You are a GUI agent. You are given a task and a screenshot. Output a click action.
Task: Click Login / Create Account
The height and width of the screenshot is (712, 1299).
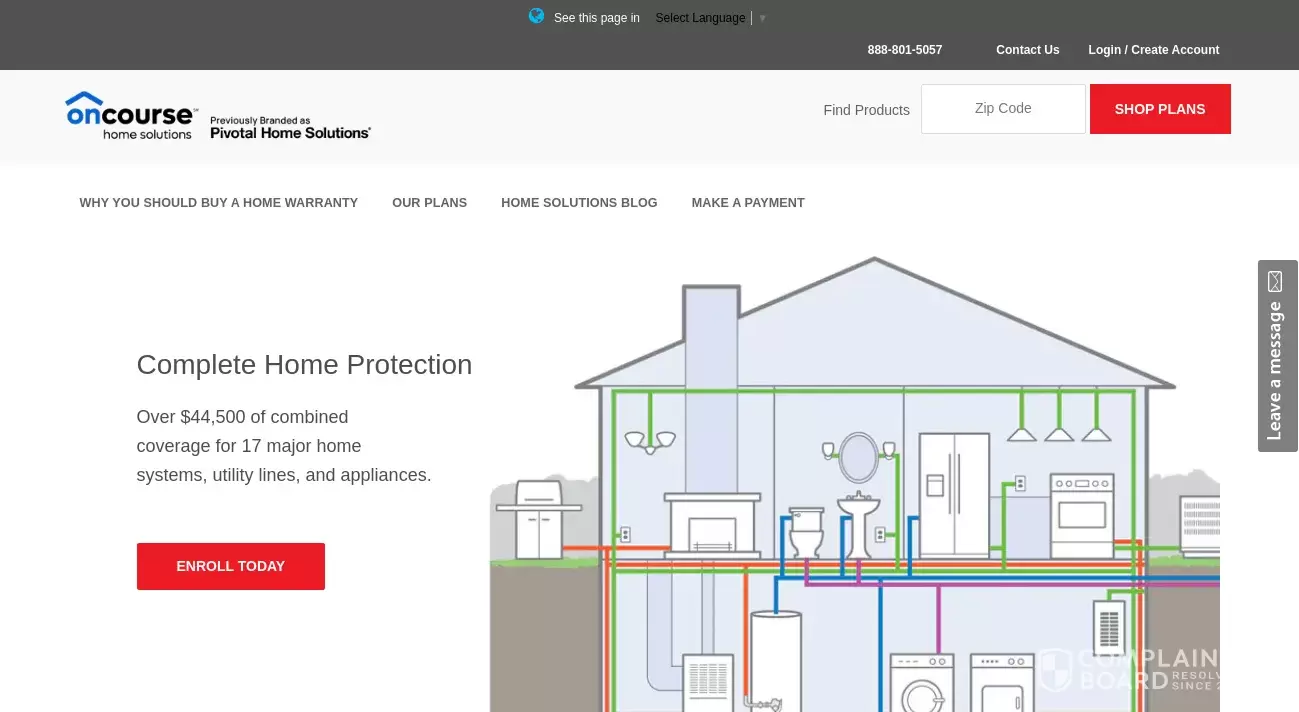click(1153, 50)
